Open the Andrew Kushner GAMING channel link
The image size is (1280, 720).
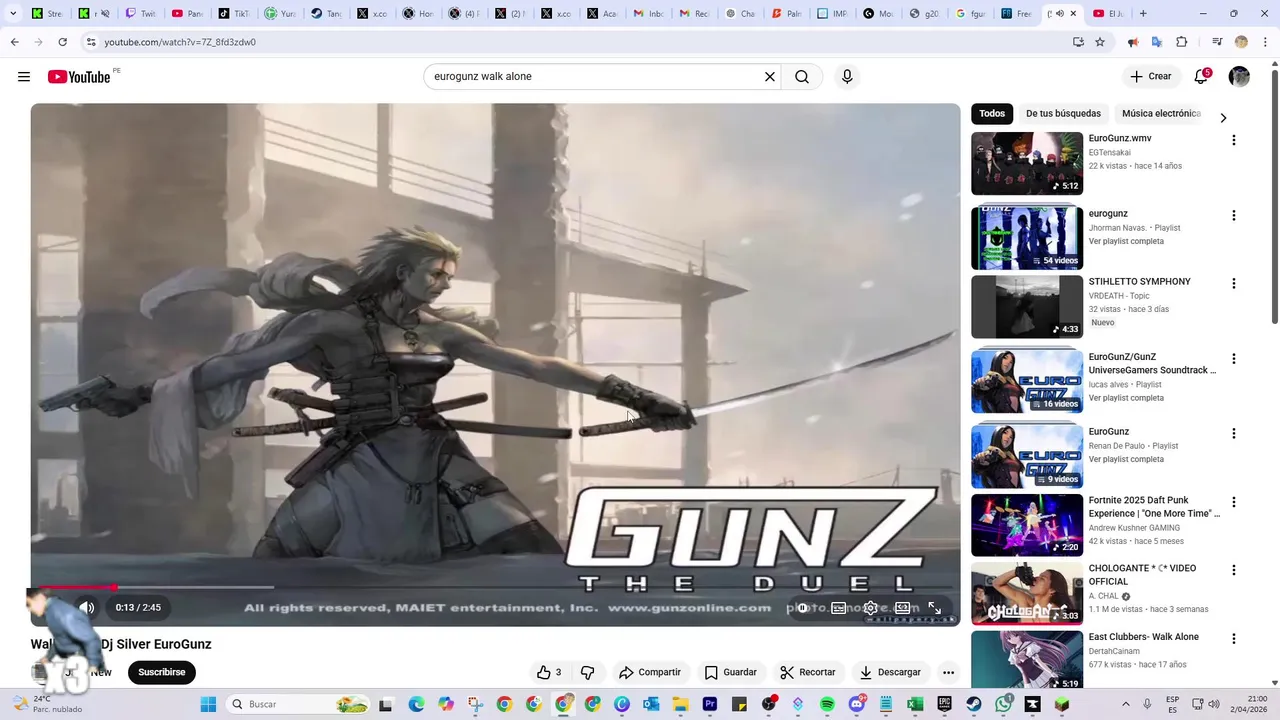[1134, 528]
